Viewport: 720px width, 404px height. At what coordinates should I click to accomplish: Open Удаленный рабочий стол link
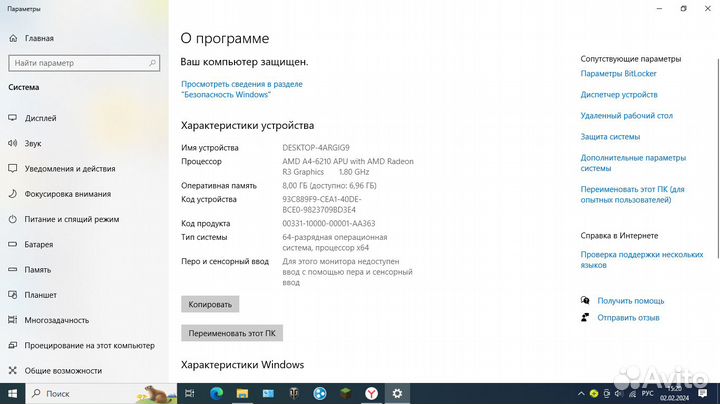click(626, 116)
